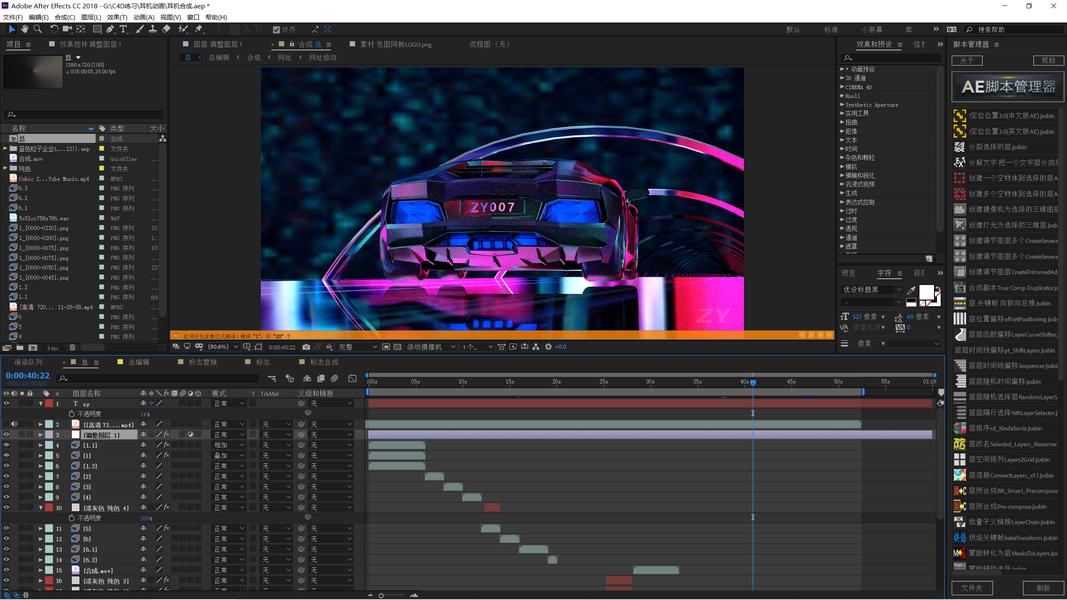Click the project panel search field

point(84,115)
